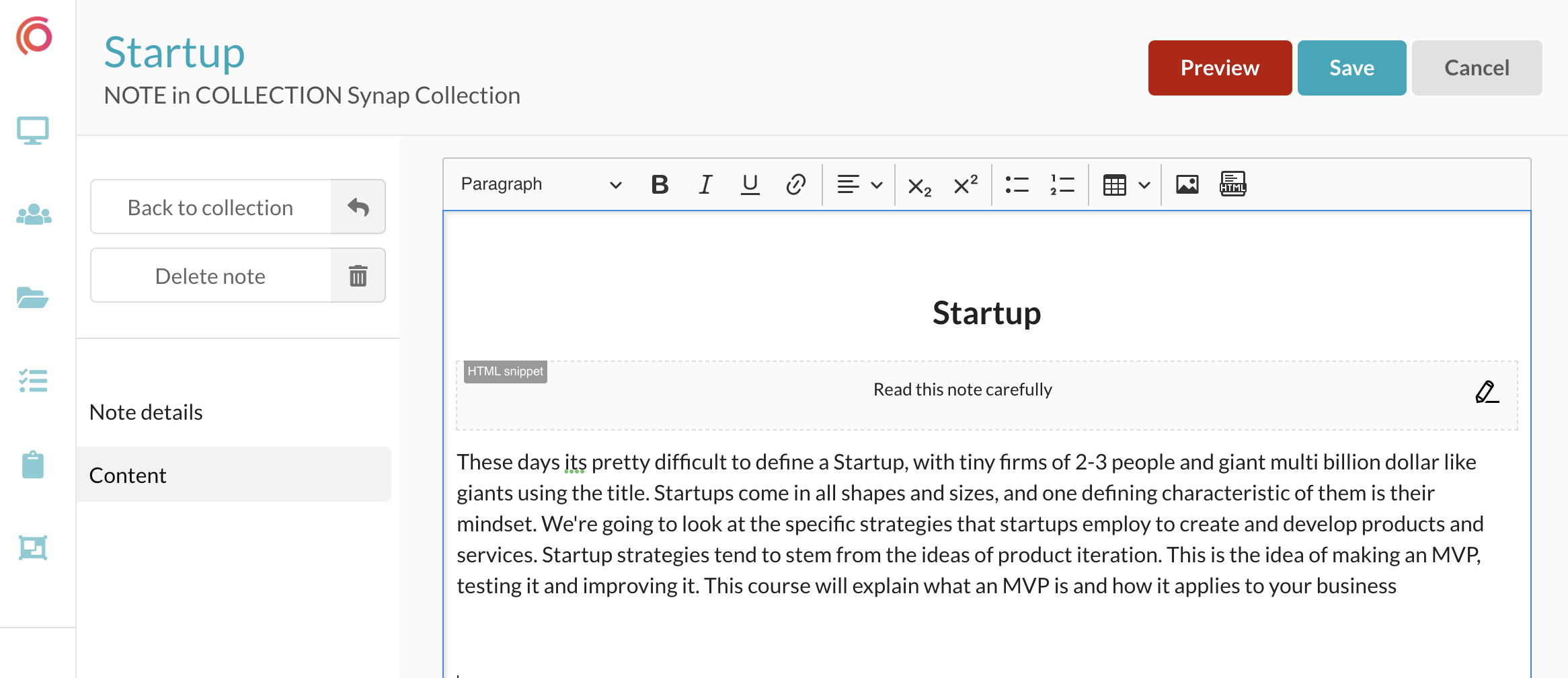This screenshot has height=678, width=1568.
Task: Click the Preview button
Action: pyautogui.click(x=1220, y=68)
